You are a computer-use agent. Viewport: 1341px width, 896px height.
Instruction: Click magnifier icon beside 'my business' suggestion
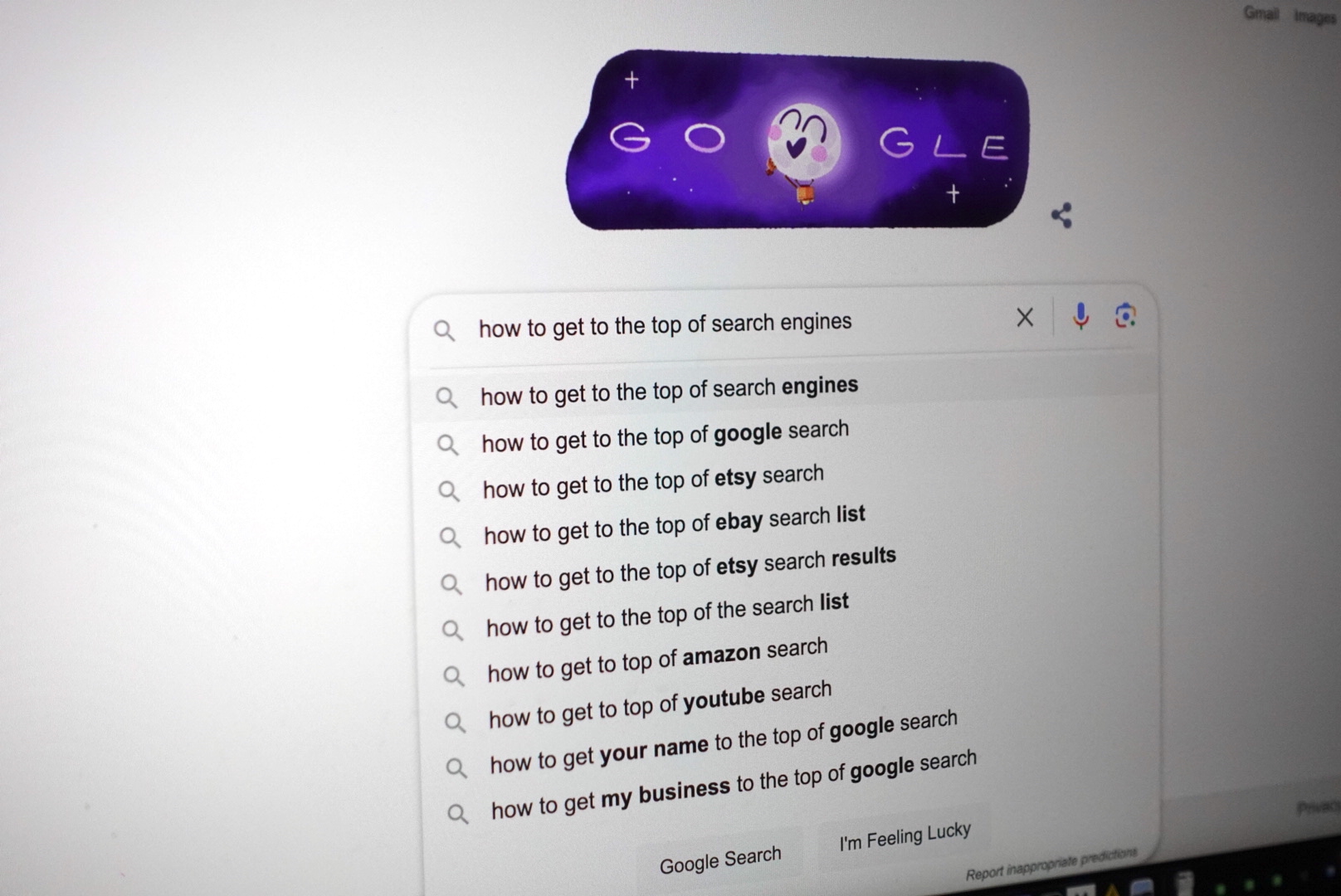(x=457, y=814)
